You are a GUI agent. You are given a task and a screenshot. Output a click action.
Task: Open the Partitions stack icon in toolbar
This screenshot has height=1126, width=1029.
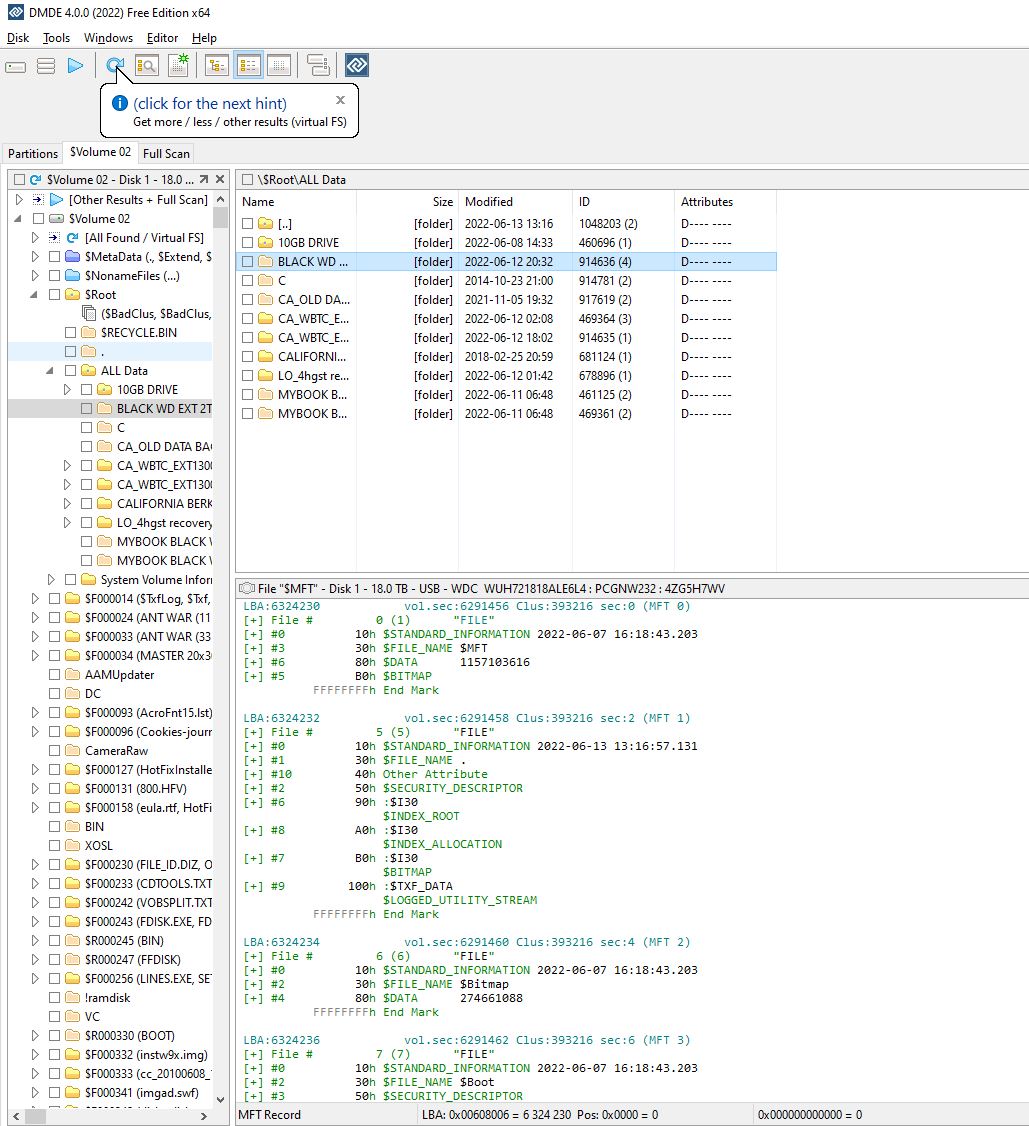(x=46, y=67)
